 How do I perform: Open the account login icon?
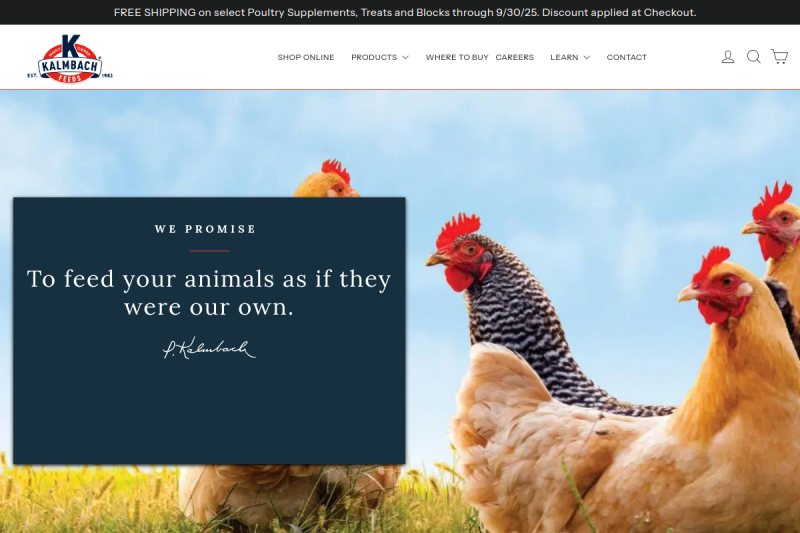pyautogui.click(x=728, y=57)
